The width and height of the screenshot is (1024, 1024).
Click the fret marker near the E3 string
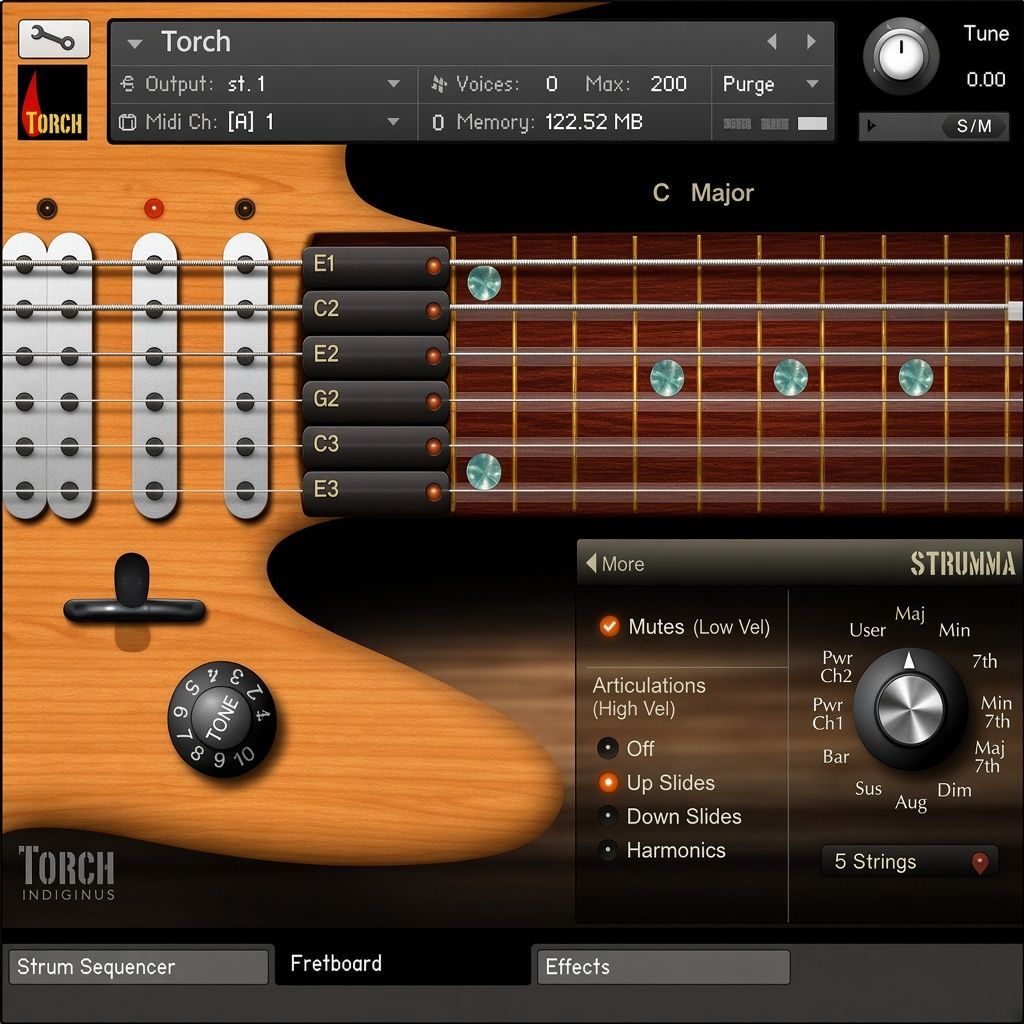click(x=484, y=471)
